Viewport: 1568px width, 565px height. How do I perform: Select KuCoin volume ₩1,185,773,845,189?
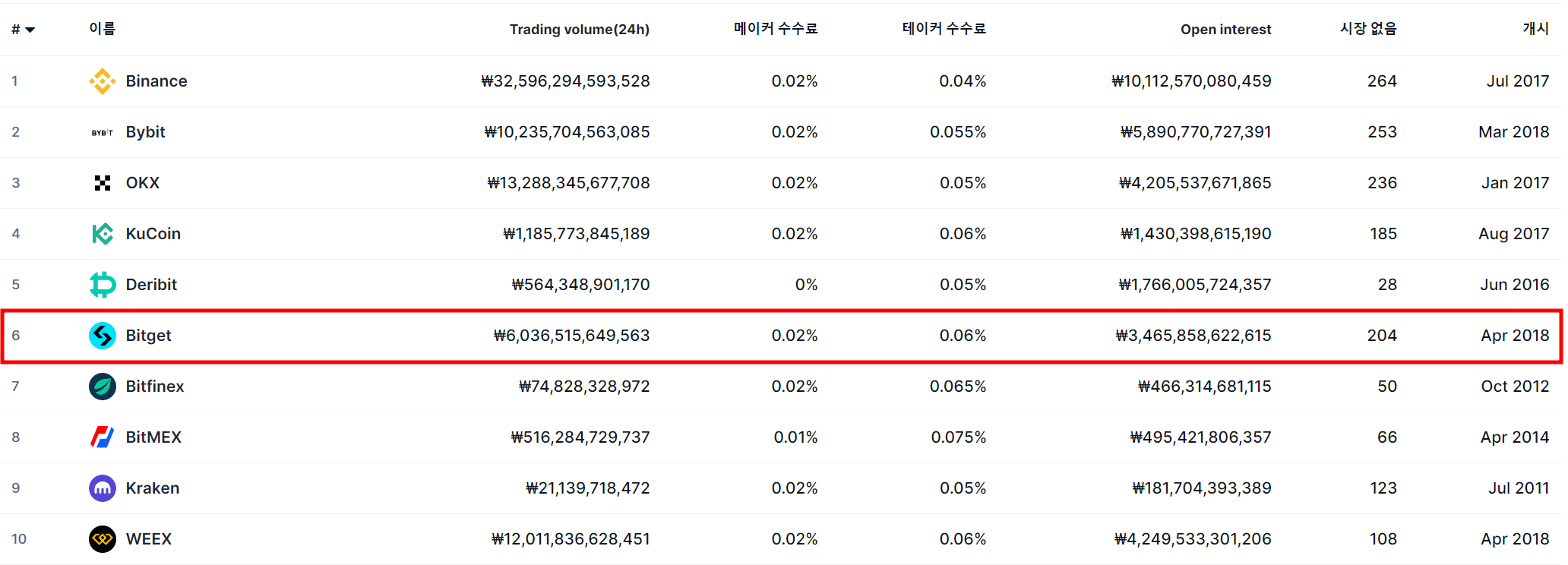click(576, 234)
